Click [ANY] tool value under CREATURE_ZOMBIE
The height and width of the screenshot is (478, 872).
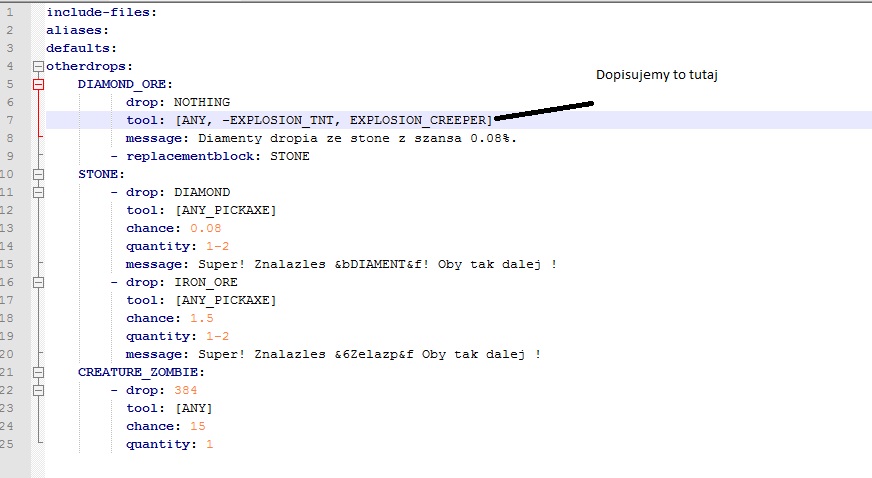pyautogui.click(x=194, y=409)
